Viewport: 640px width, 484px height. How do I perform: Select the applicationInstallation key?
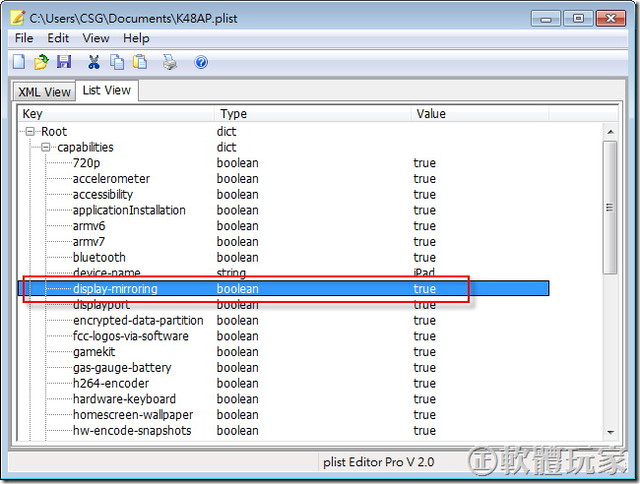129,210
